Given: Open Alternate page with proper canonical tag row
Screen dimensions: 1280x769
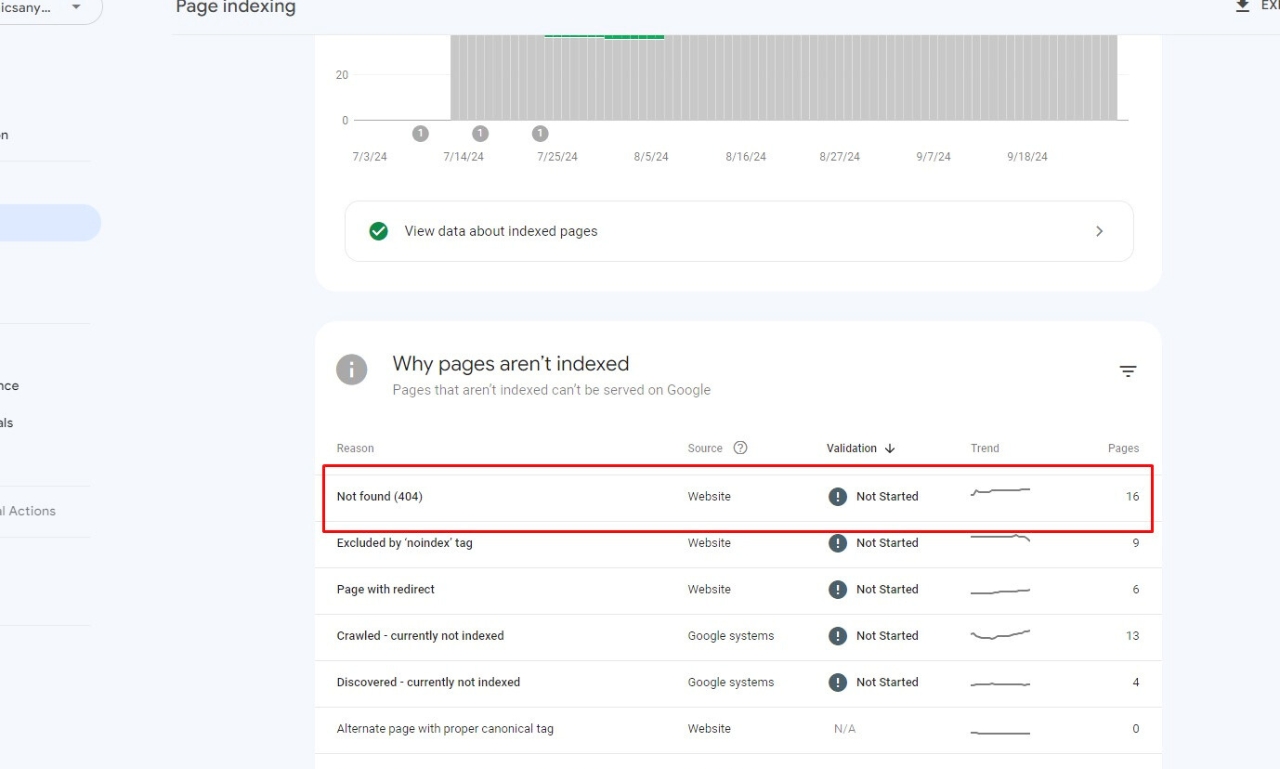Looking at the screenshot, I should [445, 729].
